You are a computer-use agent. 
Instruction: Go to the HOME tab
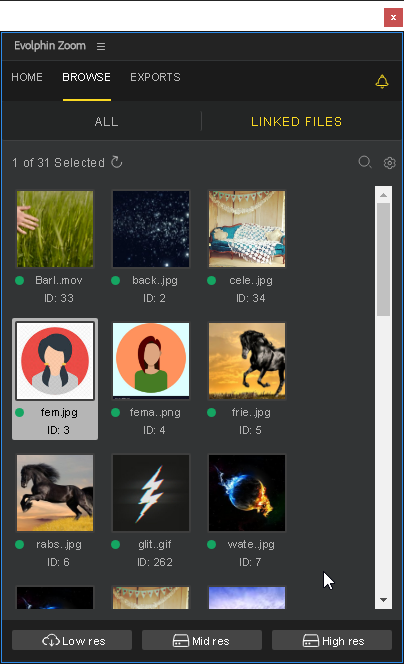click(x=27, y=77)
